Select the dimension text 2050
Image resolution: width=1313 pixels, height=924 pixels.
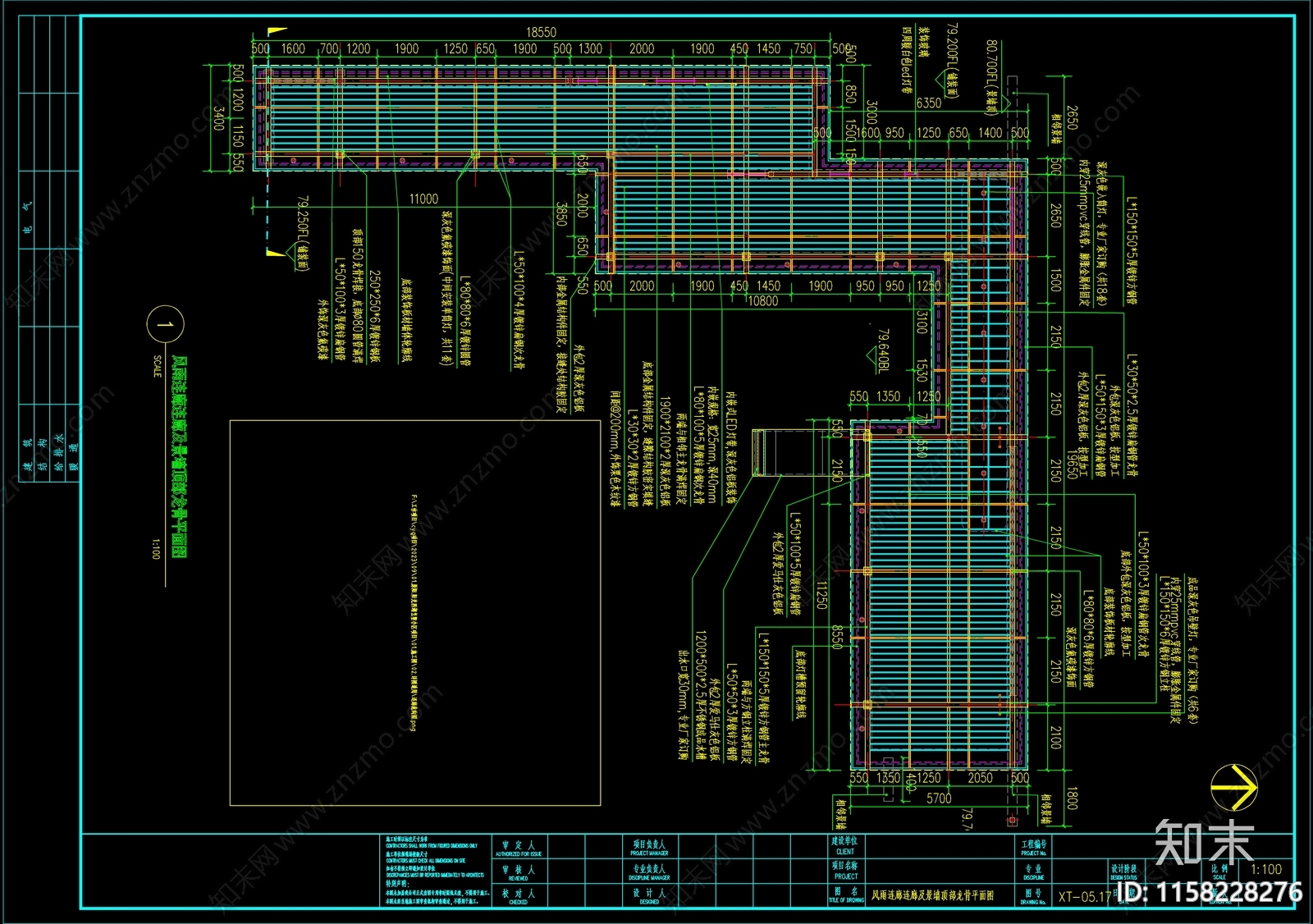tap(980, 777)
